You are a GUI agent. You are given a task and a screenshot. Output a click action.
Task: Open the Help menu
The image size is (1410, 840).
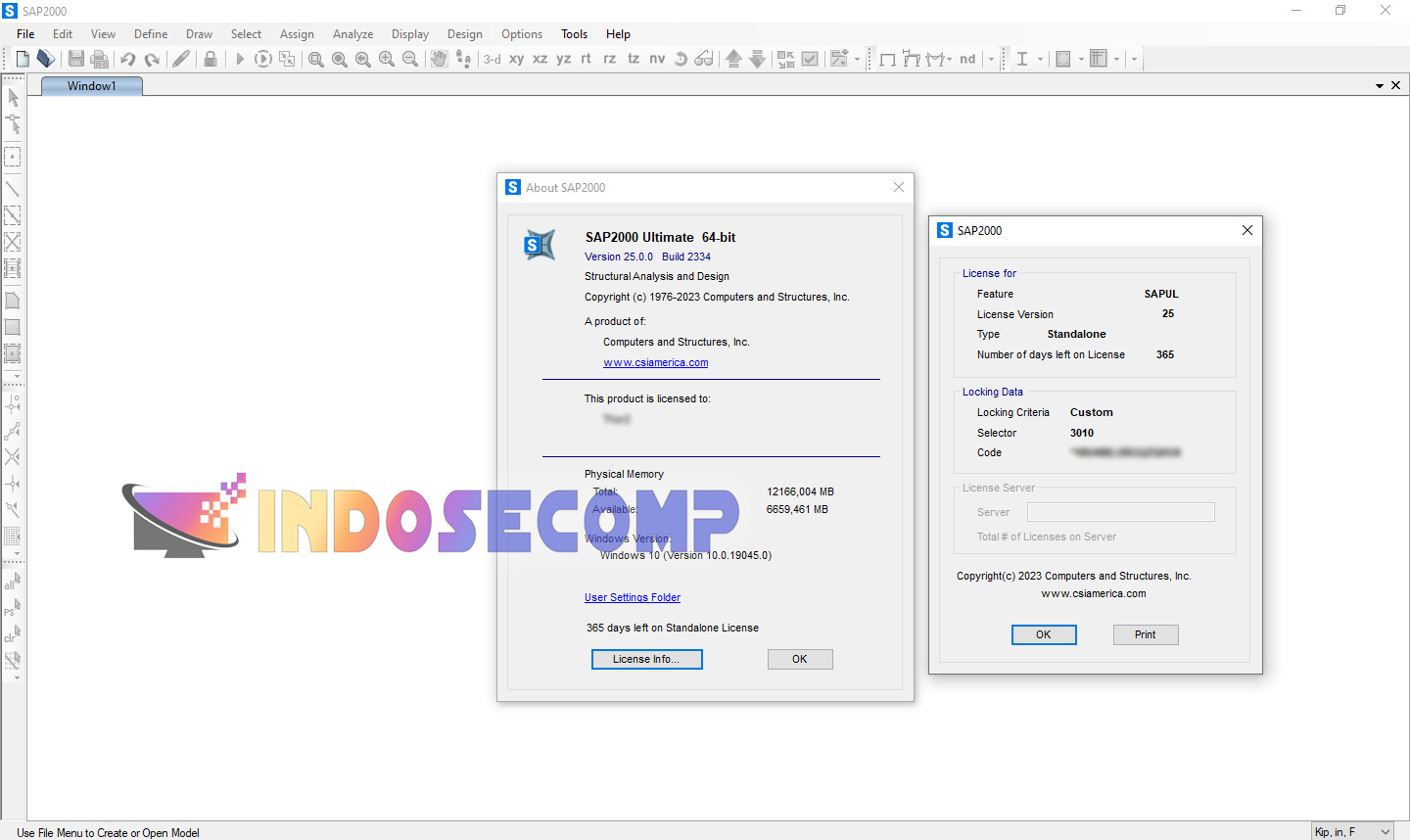point(618,33)
